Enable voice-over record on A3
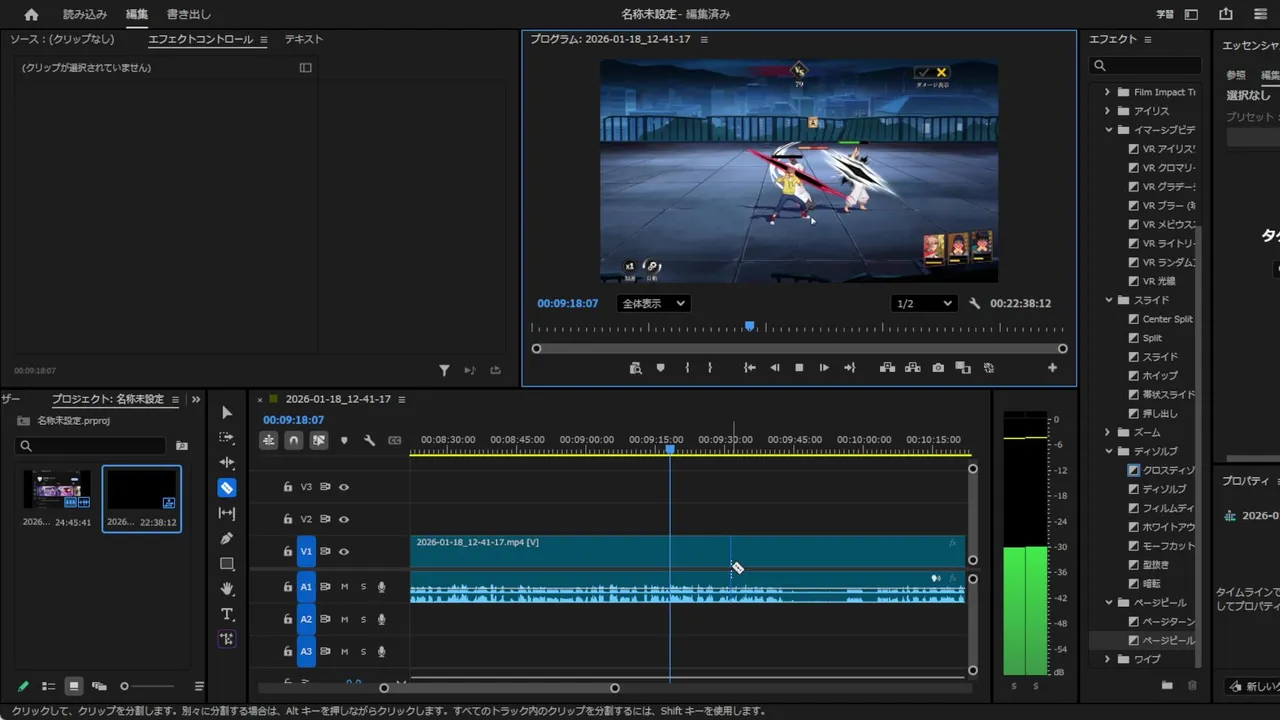1280x720 pixels. tap(382, 651)
